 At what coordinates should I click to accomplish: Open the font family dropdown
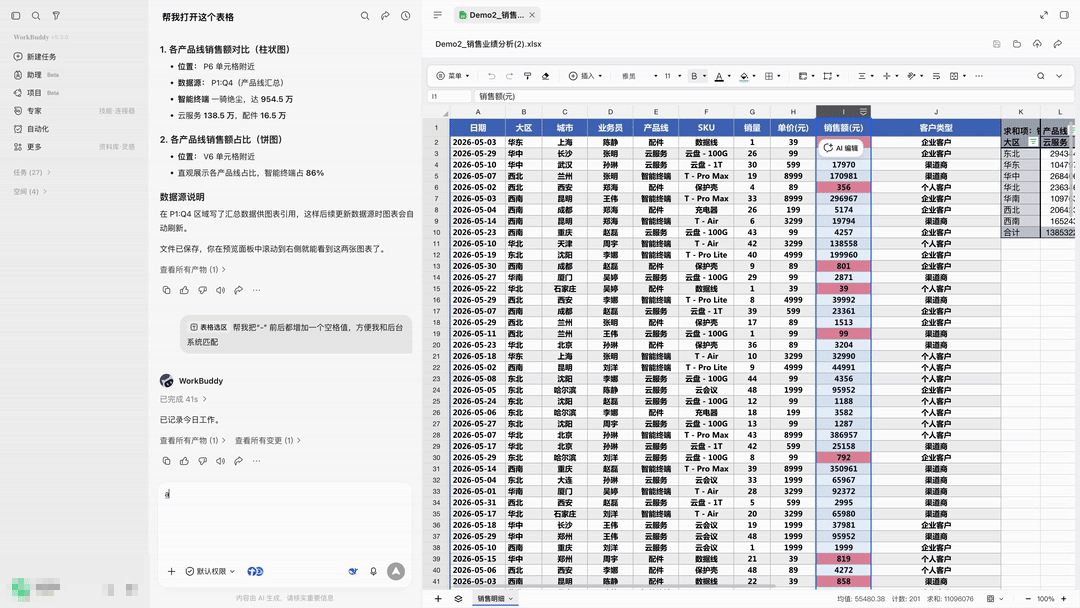coord(639,76)
